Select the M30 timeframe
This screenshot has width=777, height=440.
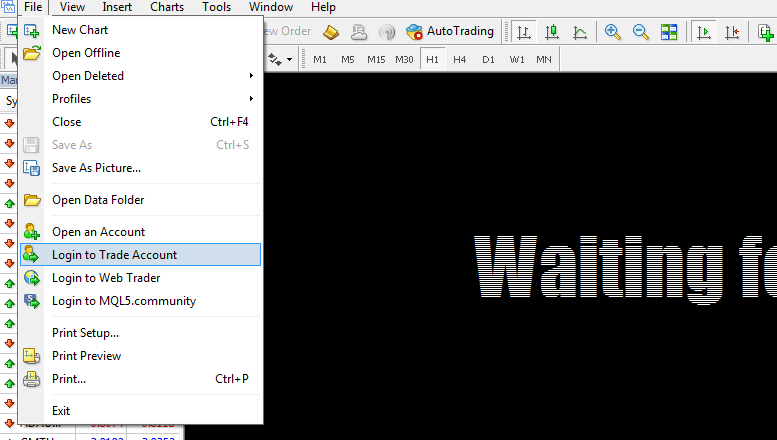pos(404,59)
